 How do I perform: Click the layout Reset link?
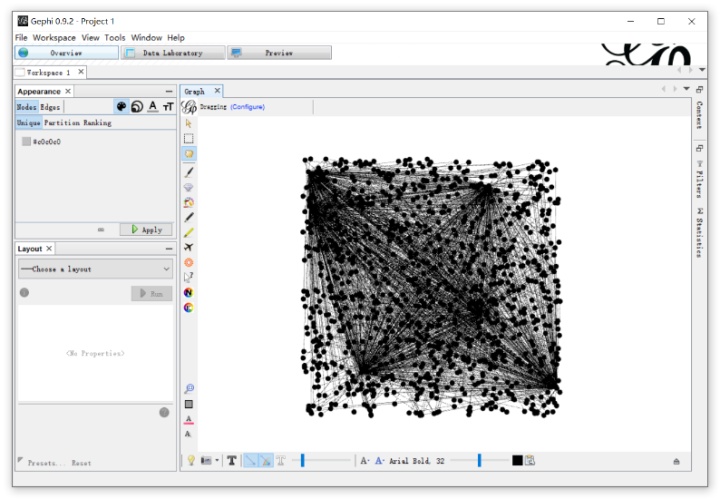click(81, 463)
